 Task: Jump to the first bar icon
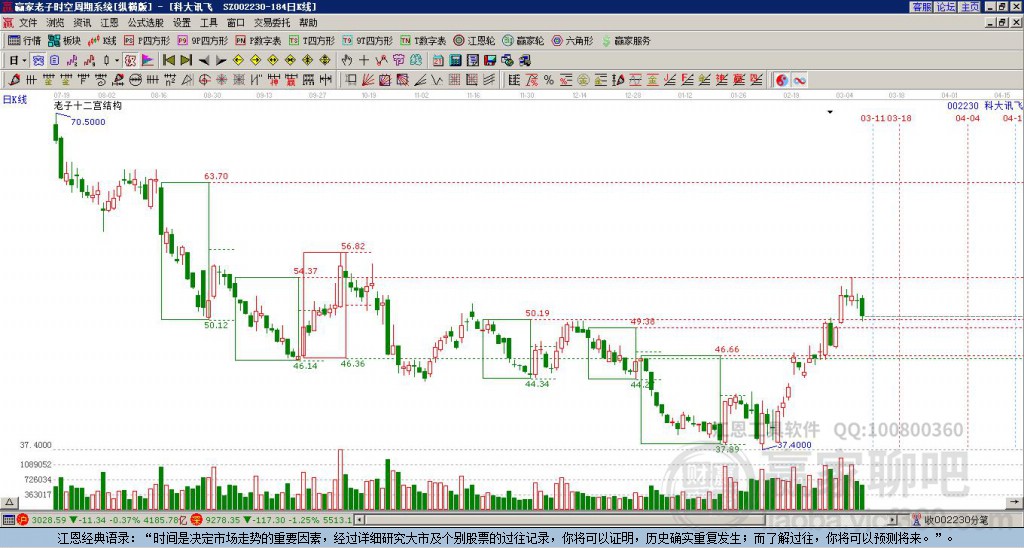click(x=168, y=61)
